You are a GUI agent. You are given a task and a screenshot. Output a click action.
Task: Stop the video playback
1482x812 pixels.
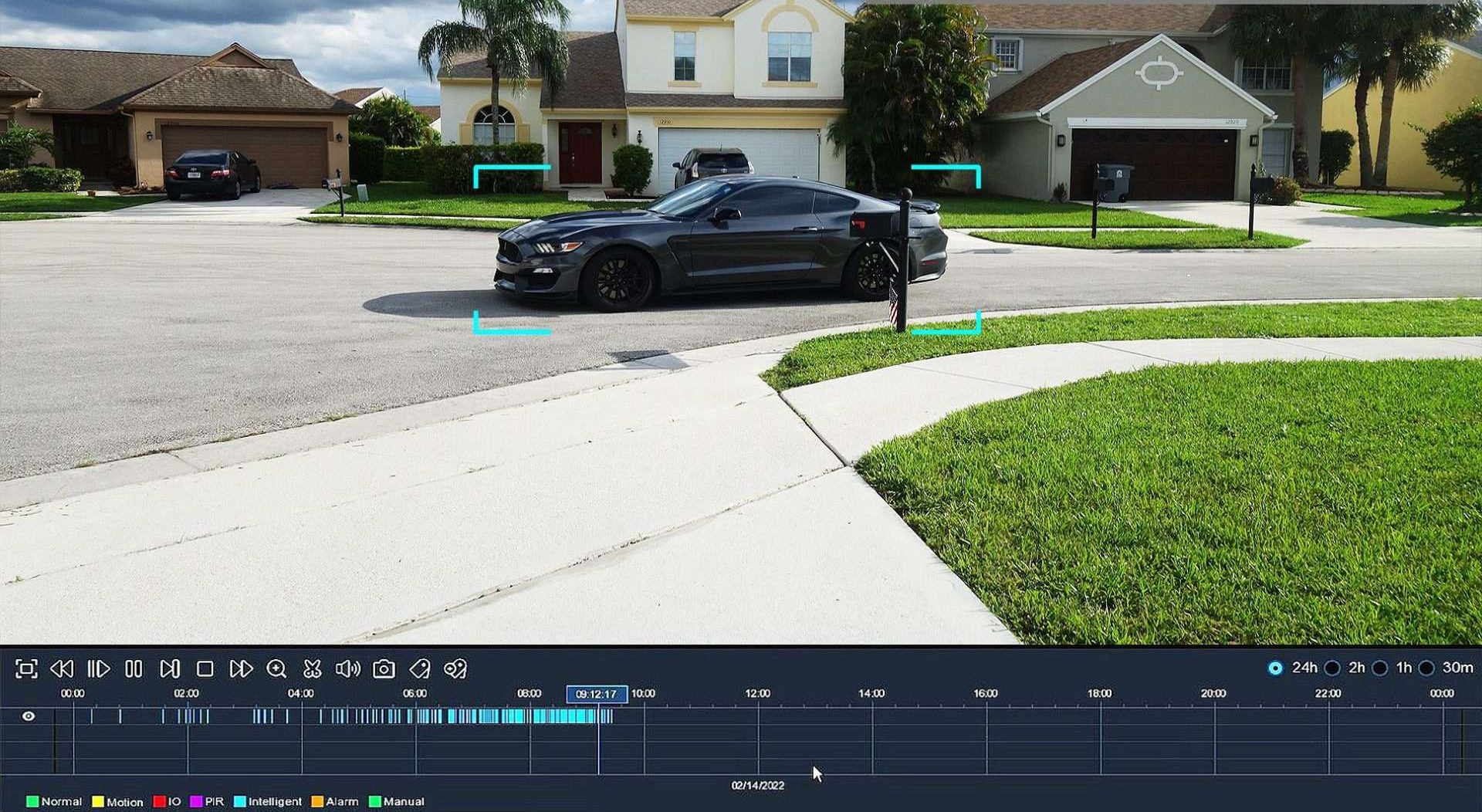[204, 670]
